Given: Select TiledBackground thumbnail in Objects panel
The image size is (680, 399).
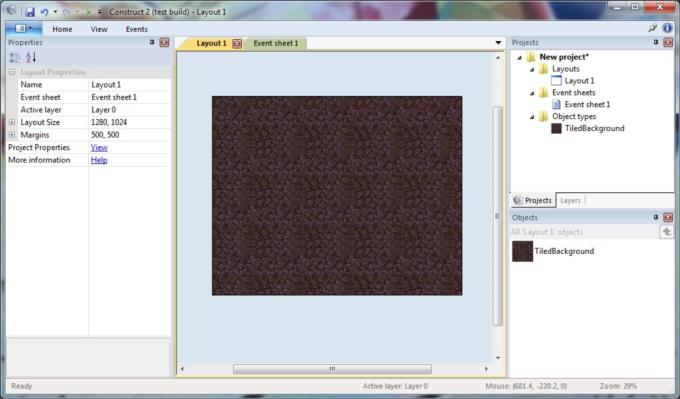Looking at the screenshot, I should click(522, 251).
